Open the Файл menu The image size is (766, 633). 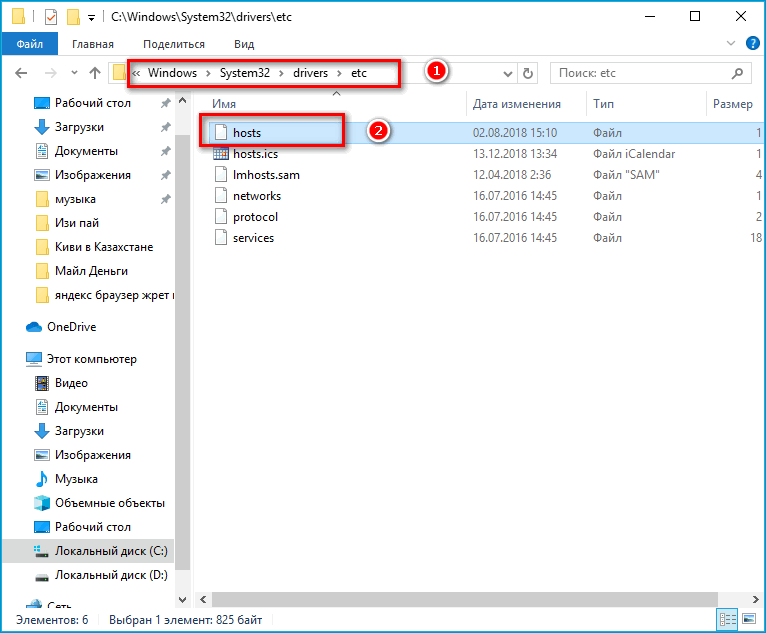click(x=30, y=44)
